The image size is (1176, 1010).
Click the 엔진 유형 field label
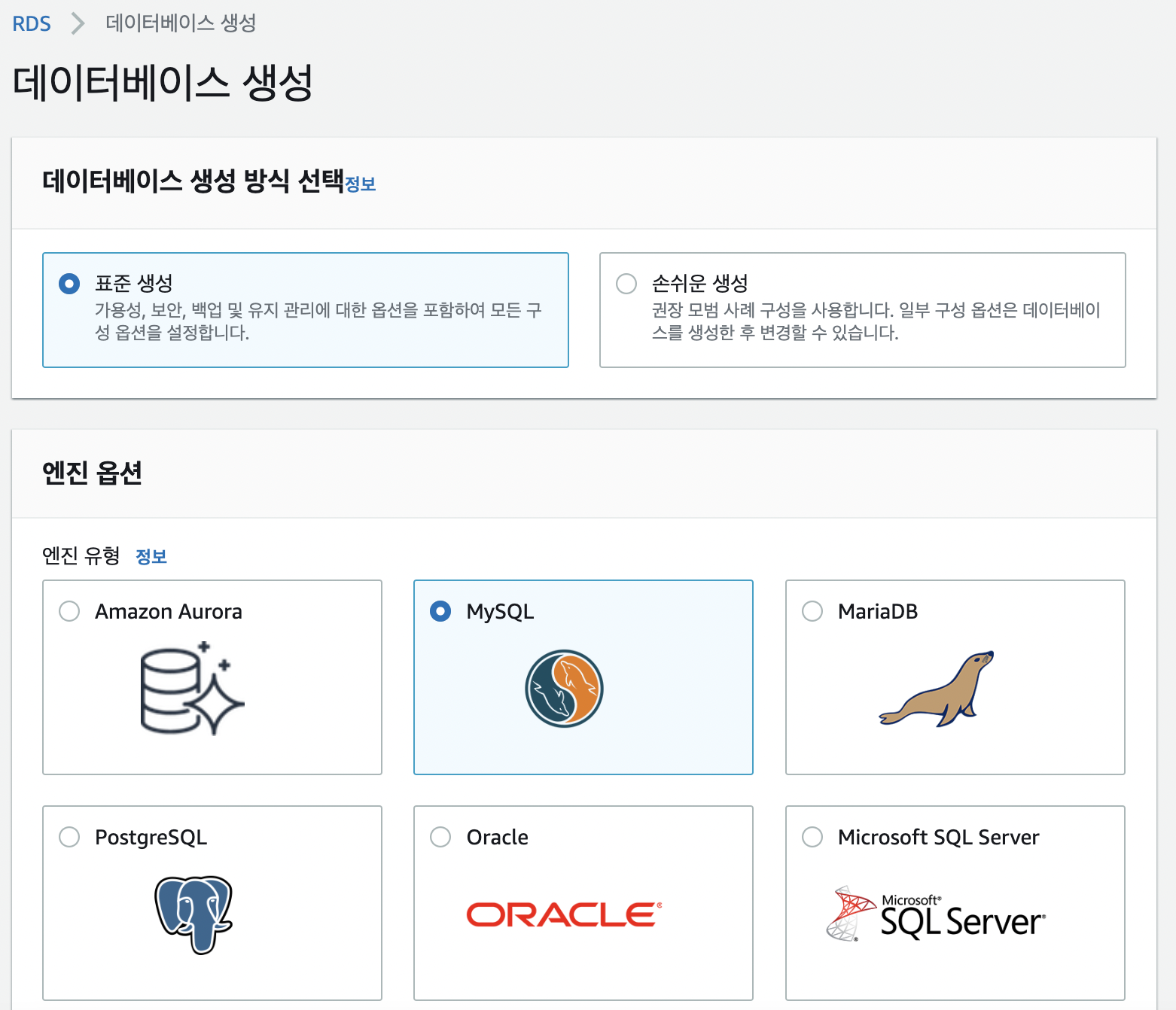coord(81,556)
